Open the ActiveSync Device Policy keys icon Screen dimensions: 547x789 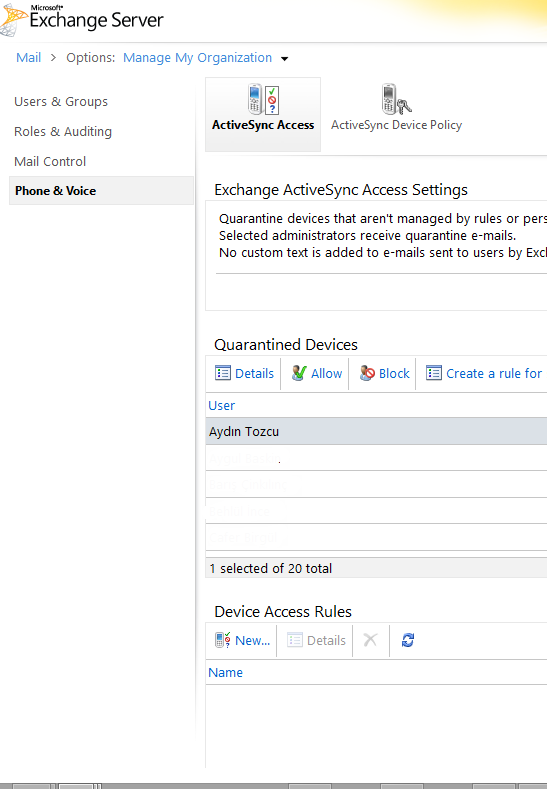point(396,99)
